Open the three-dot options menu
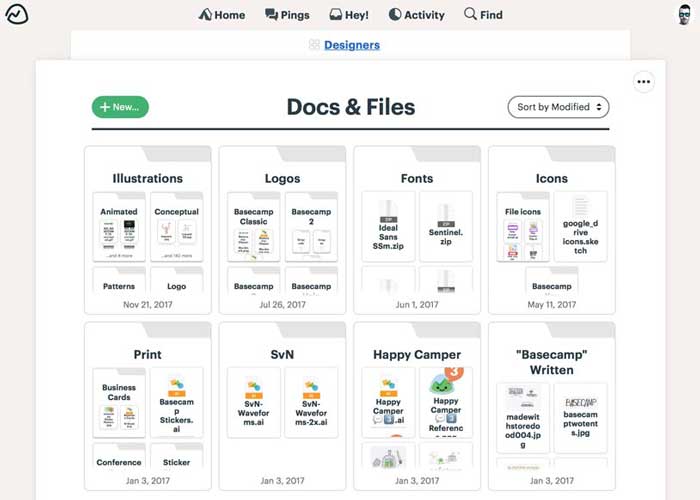The image size is (700, 500). click(644, 82)
